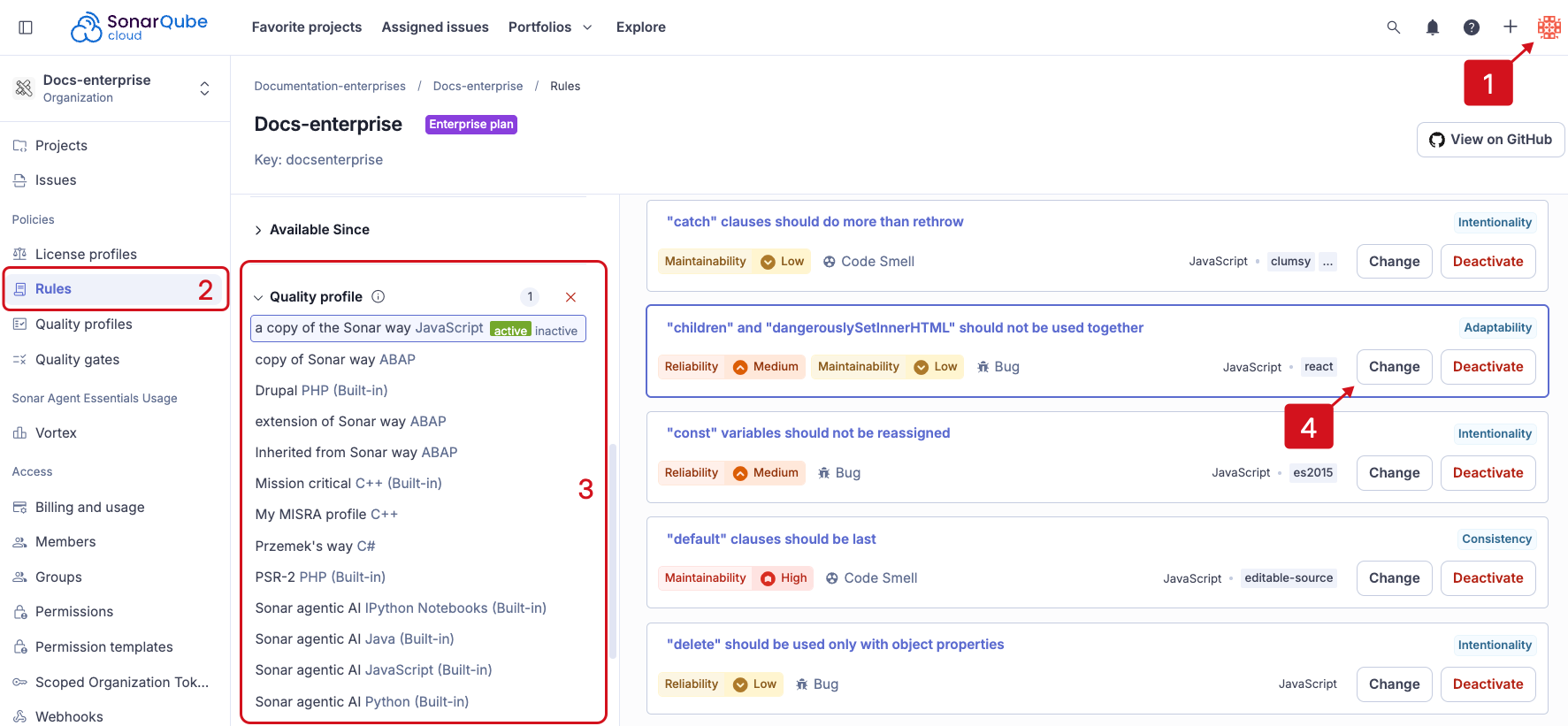Select Drupal PHP (Built-in) profile
Viewport: 1568px width, 726px height.
(x=321, y=391)
